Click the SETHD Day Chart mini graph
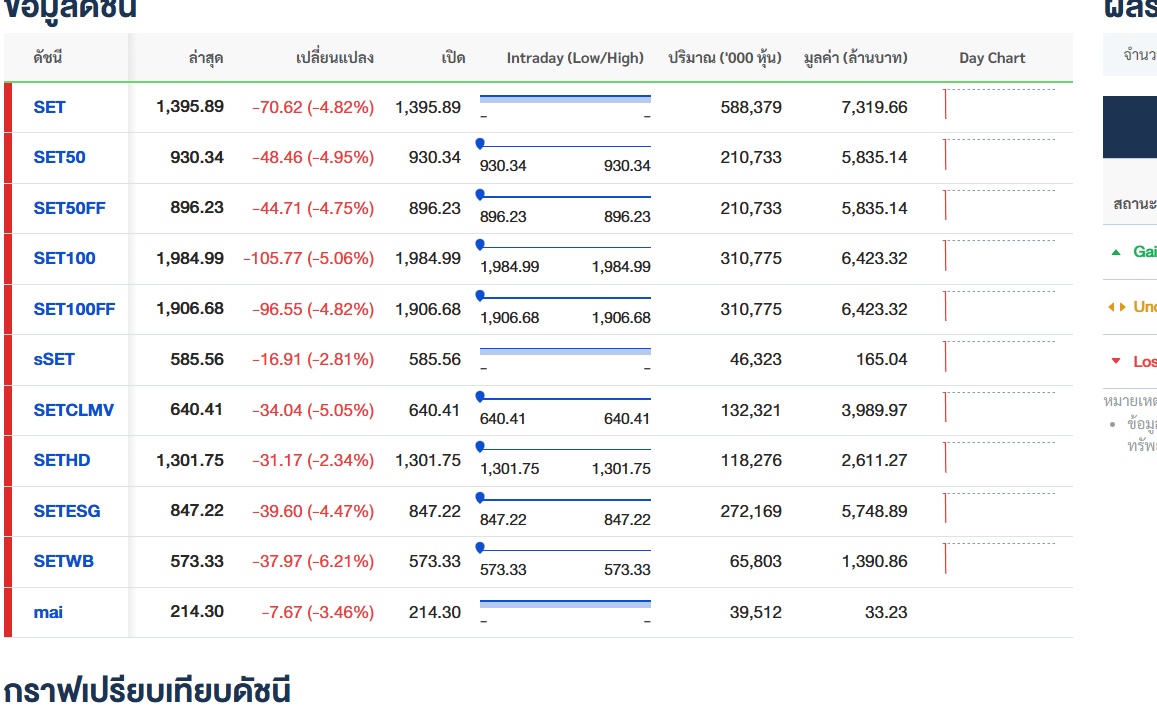Image resolution: width=1157 pixels, height=708 pixels. pos(998,458)
